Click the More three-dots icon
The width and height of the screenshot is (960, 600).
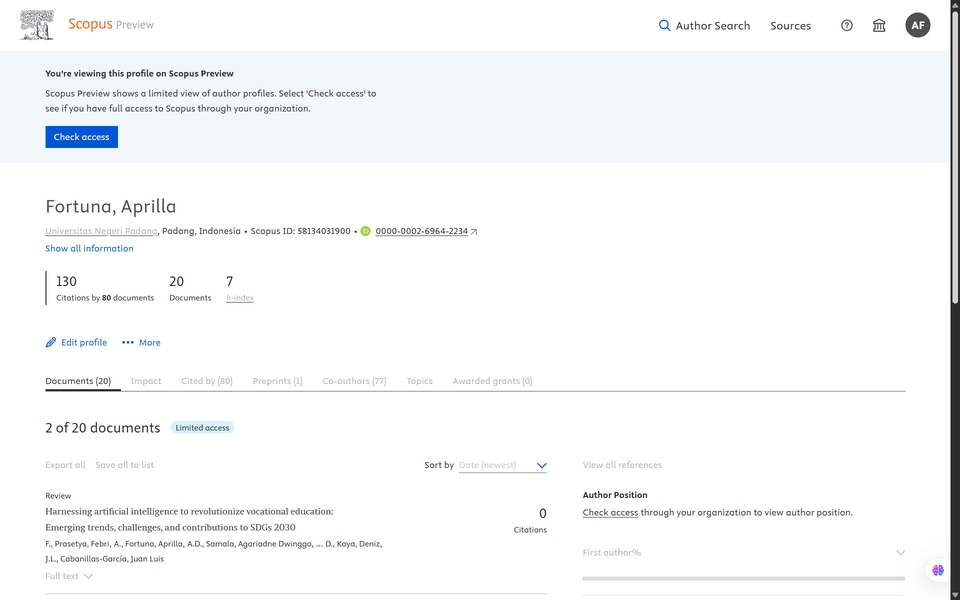coord(127,342)
